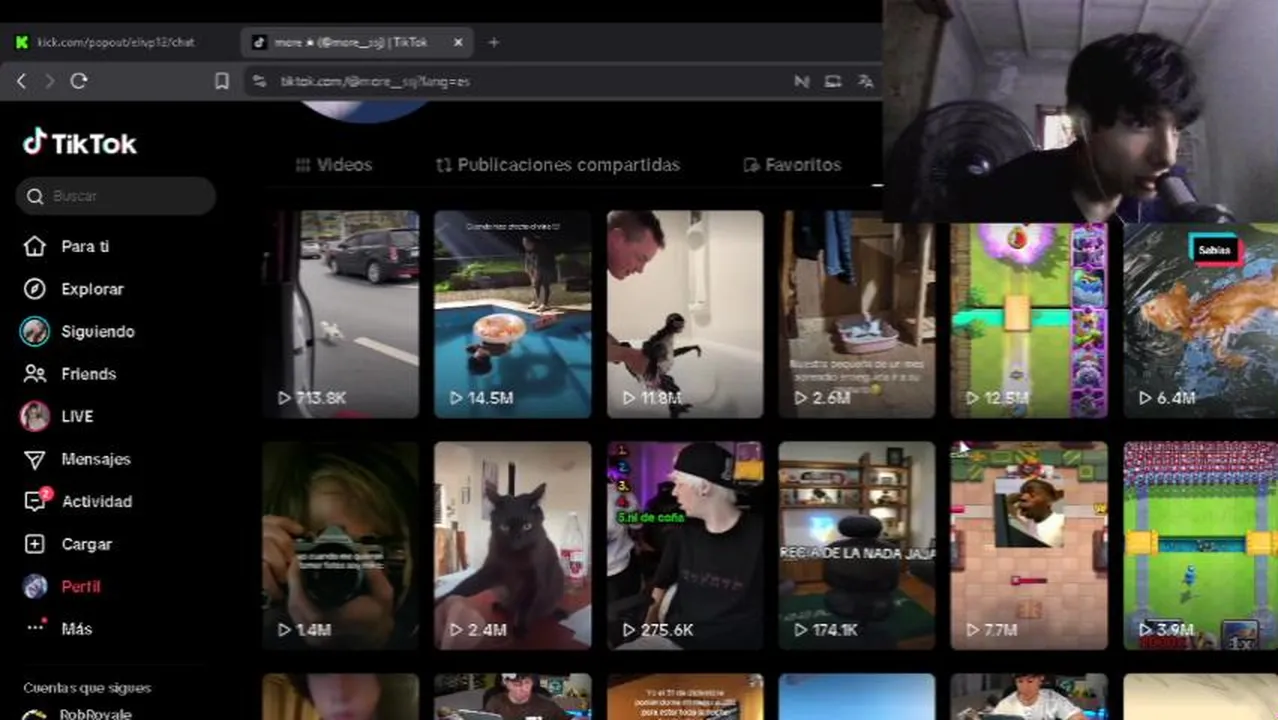Click the Siguiendo avatar icon
Image resolution: width=1278 pixels, height=720 pixels.
(x=35, y=331)
